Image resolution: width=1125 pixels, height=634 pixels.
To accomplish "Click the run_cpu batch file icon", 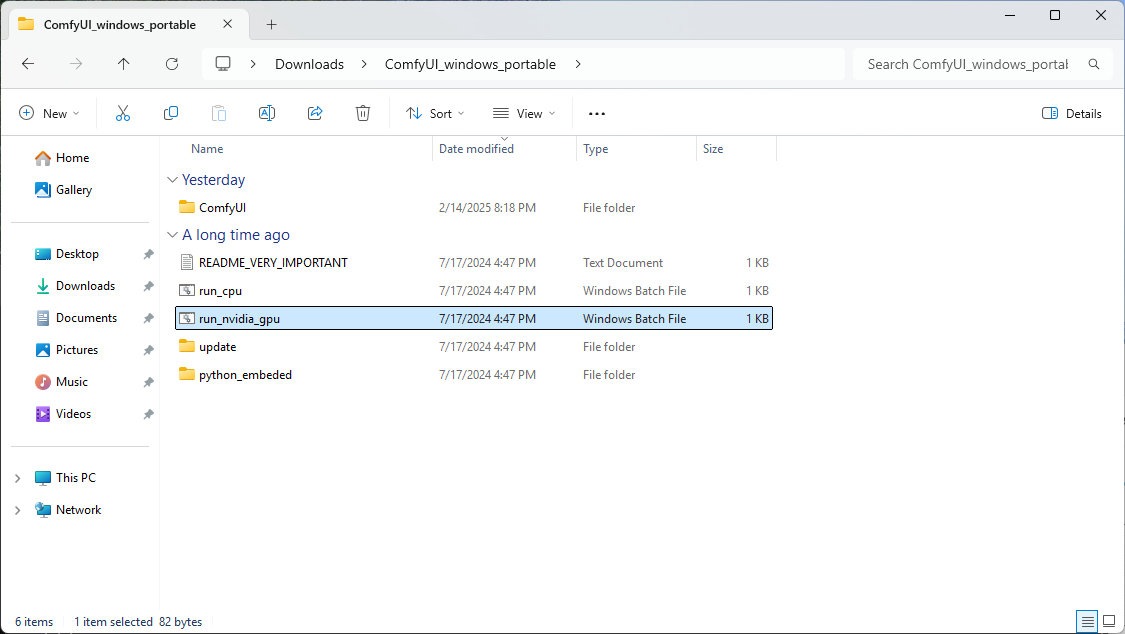I will click(187, 290).
